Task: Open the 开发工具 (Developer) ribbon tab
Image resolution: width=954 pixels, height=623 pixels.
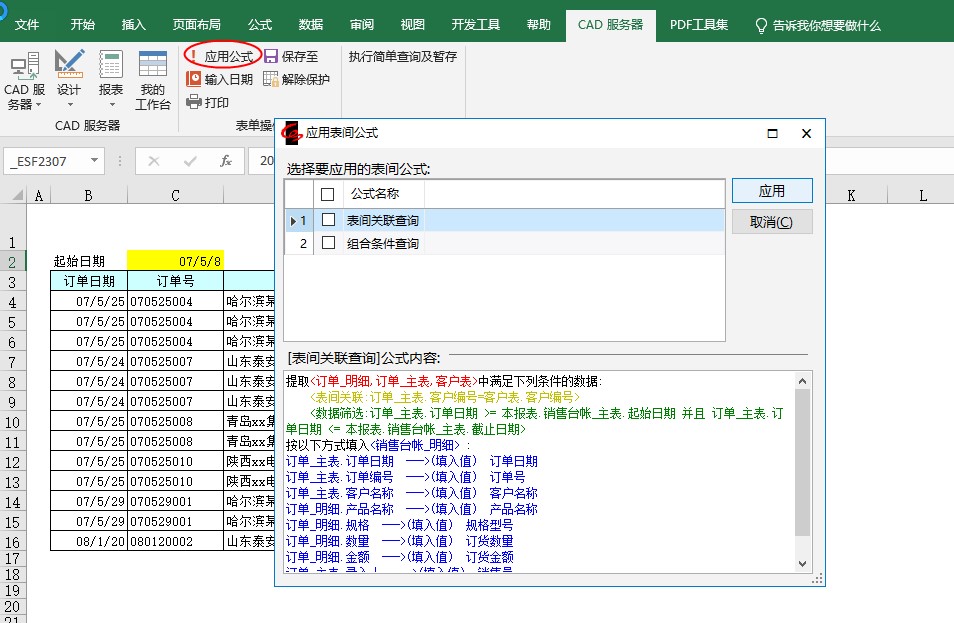Action: point(476,25)
